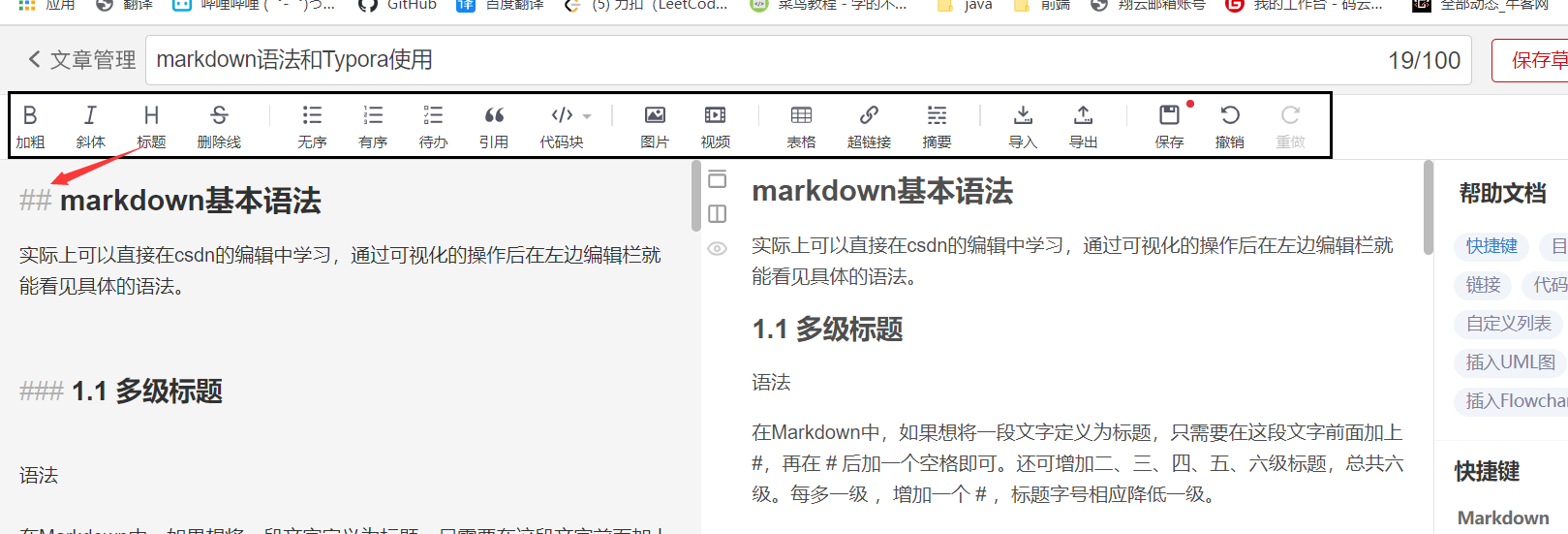Image resolution: width=1568 pixels, height=534 pixels.
Task: Click the single-pane layout icon above preview
Action: coord(717,178)
